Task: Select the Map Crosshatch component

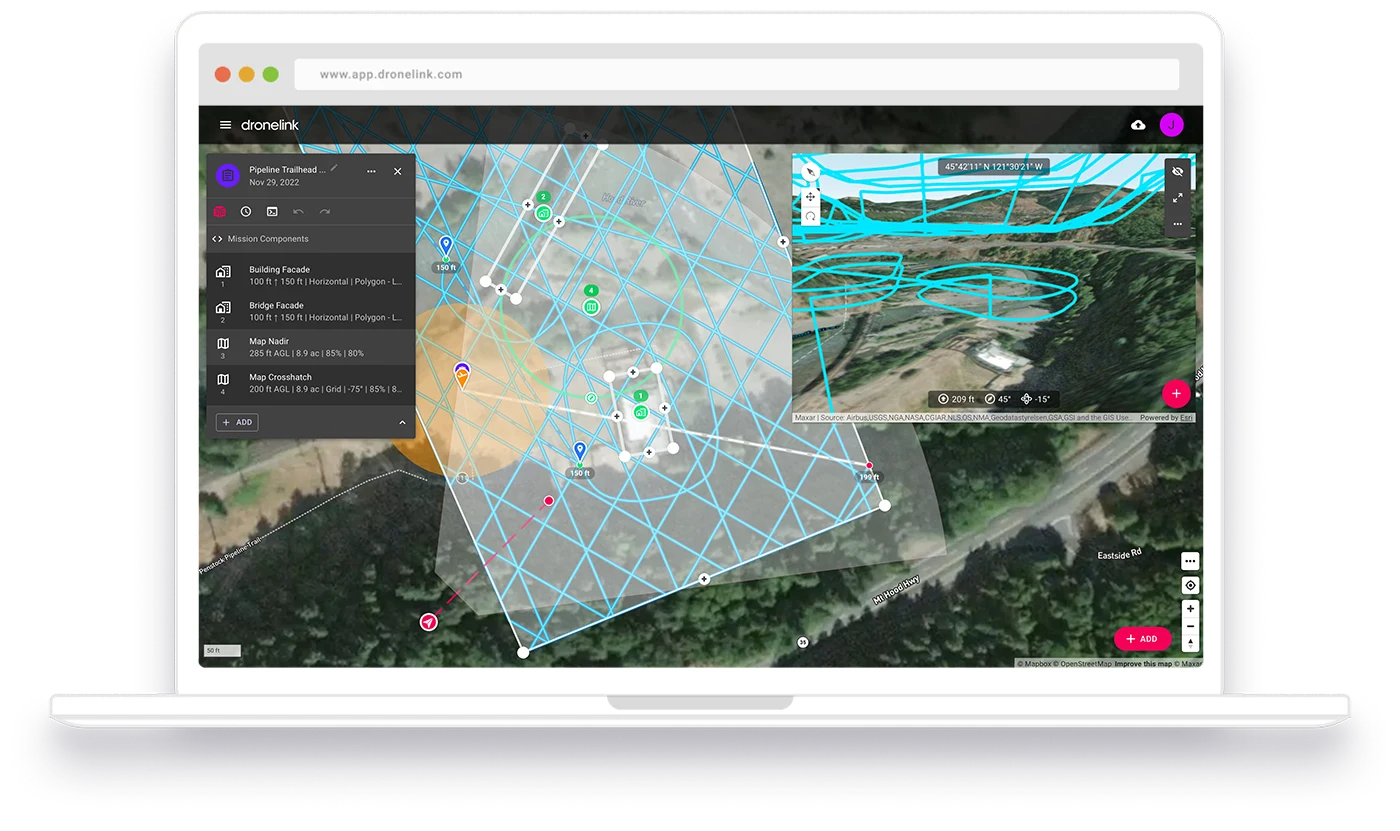Action: coord(311,383)
